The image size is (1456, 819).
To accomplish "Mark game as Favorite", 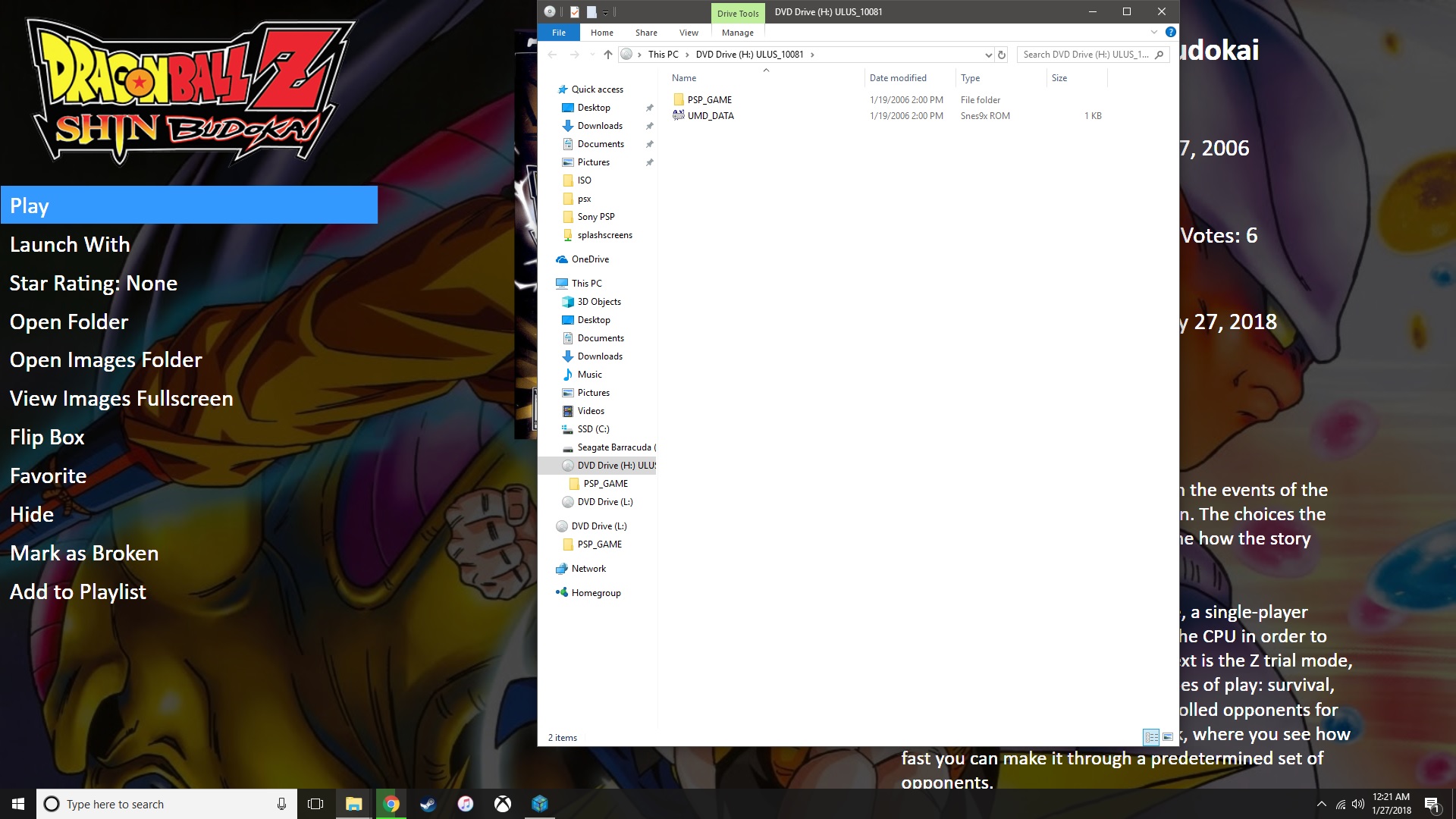I will point(49,475).
